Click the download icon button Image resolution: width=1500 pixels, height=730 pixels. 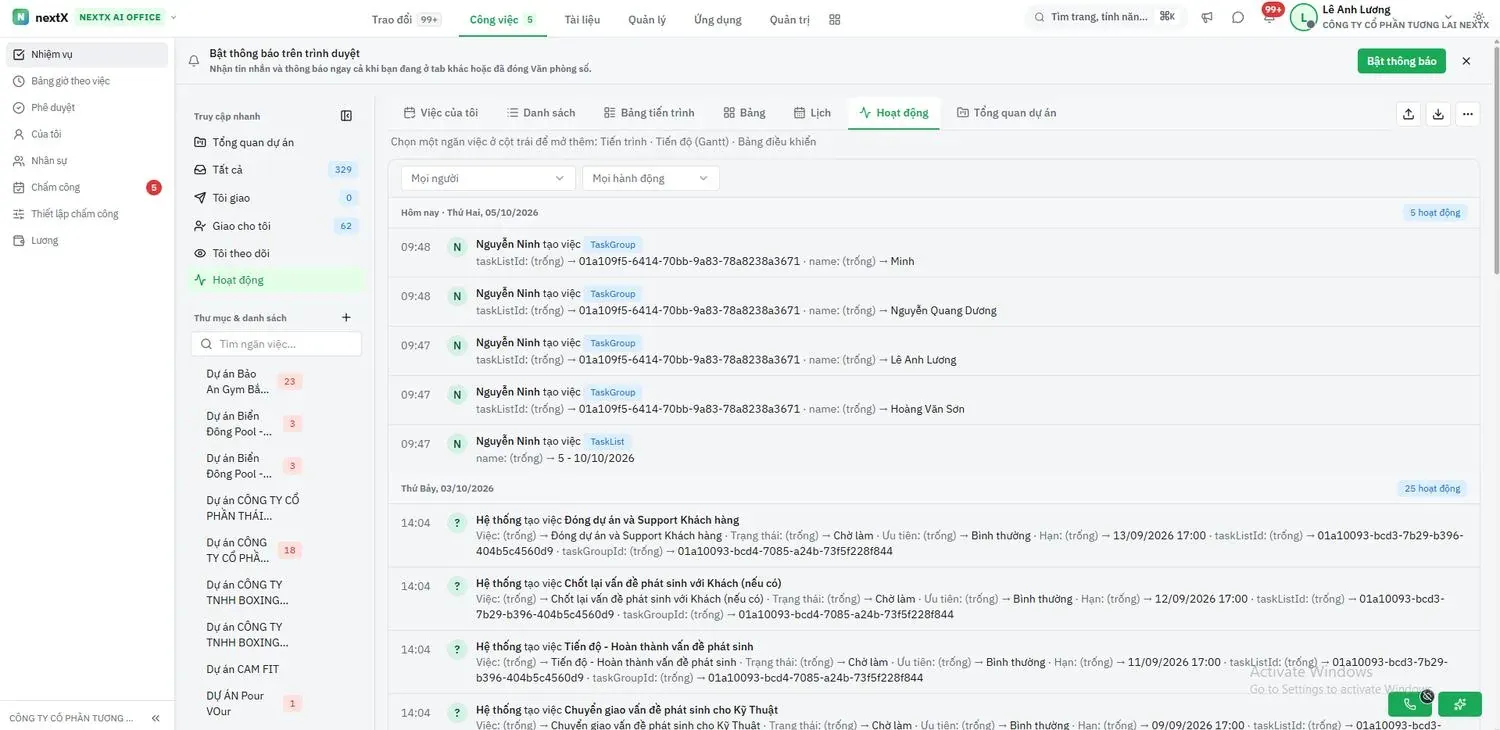click(1438, 114)
